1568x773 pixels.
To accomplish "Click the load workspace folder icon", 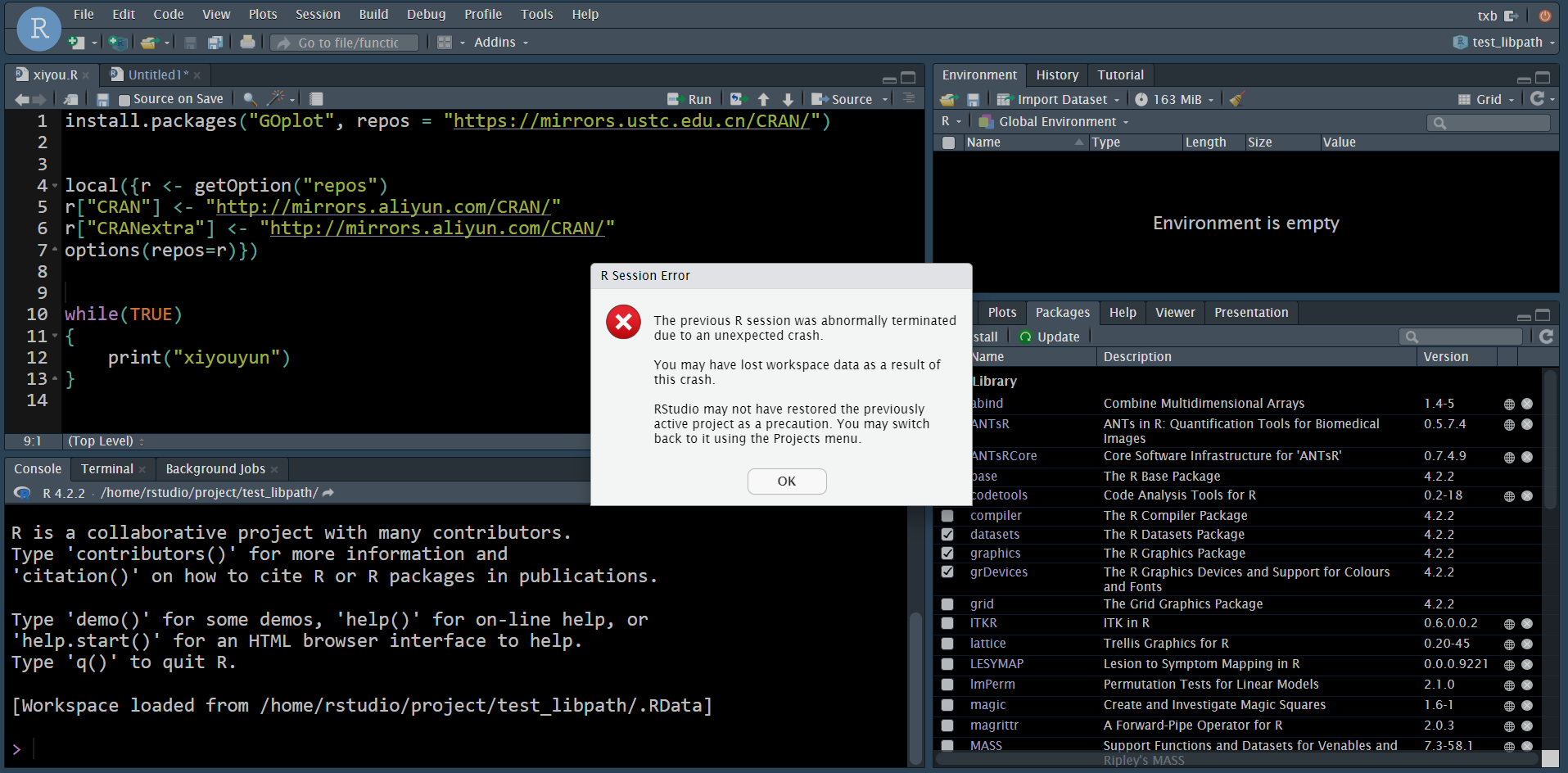I will (948, 99).
